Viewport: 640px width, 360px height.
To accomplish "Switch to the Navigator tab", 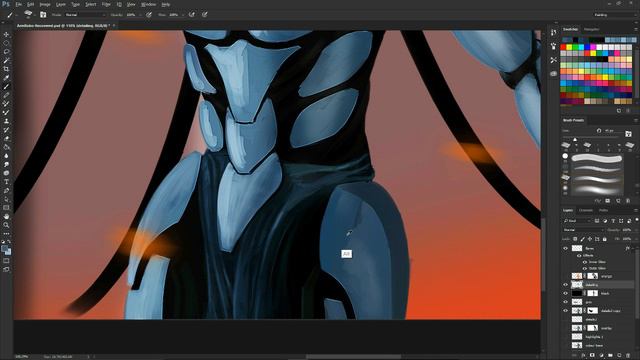I will [x=591, y=29].
